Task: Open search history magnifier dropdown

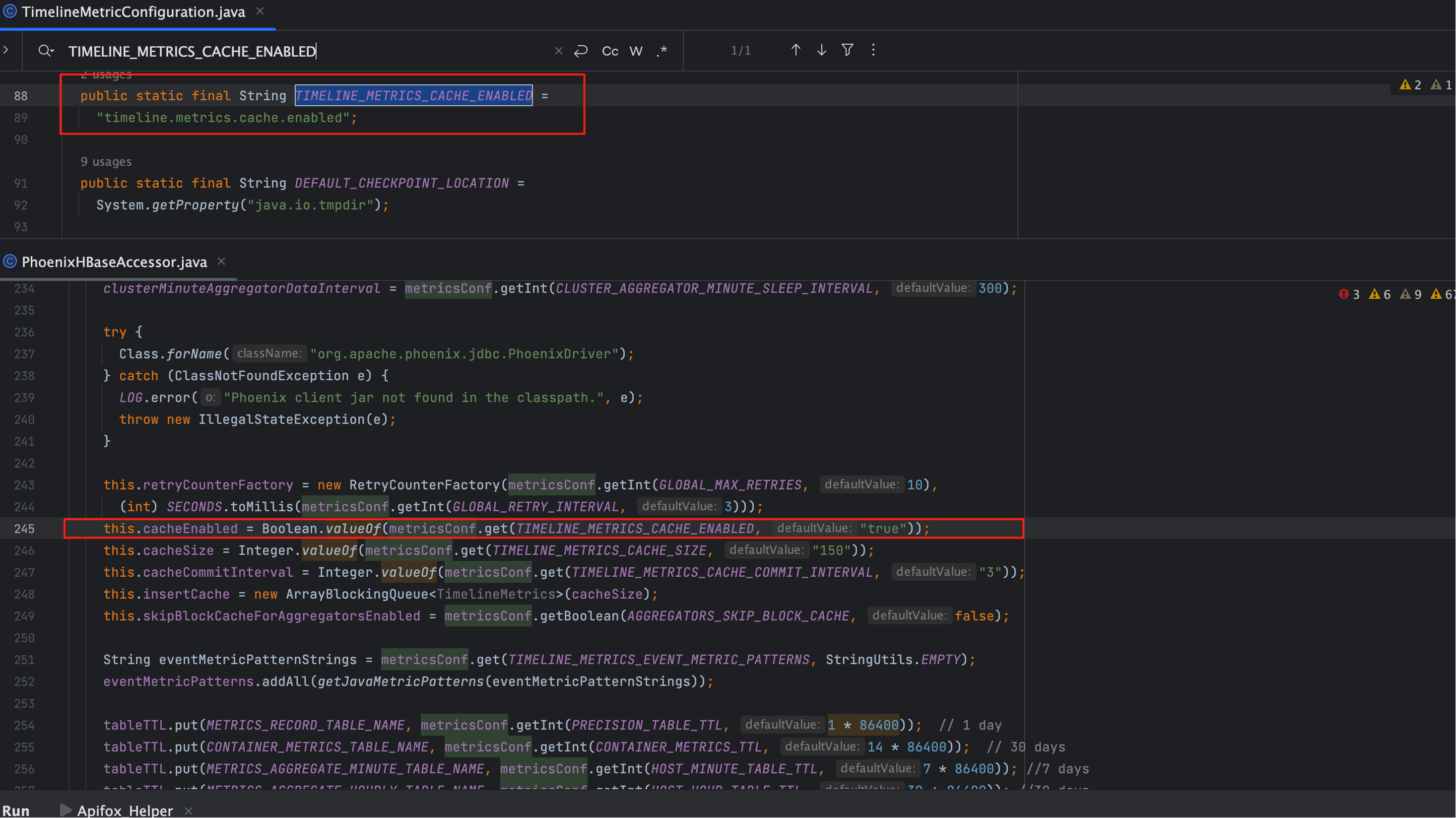Action: pyautogui.click(x=46, y=51)
